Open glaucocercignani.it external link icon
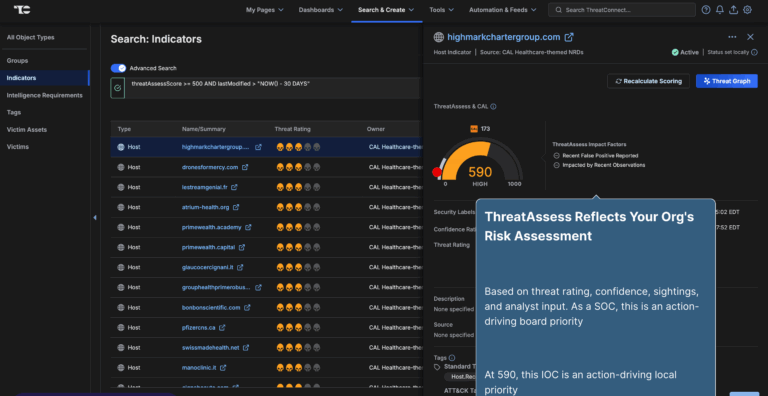Image resolution: width=768 pixels, height=396 pixels. [x=240, y=268]
